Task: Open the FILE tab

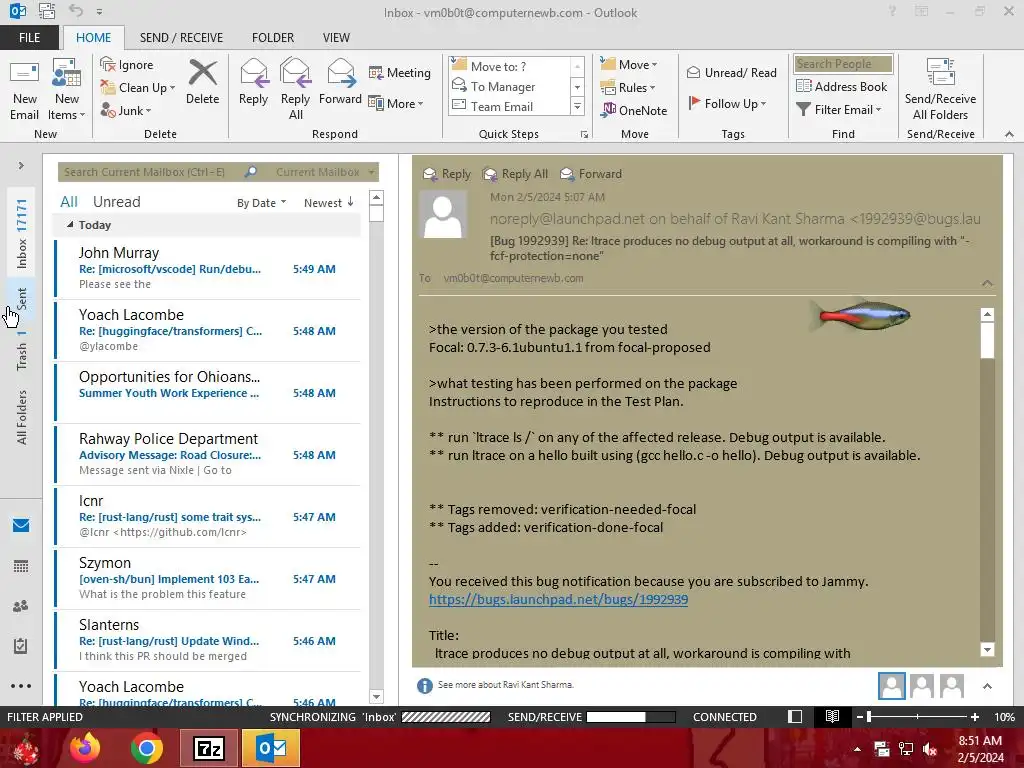Action: (x=29, y=37)
